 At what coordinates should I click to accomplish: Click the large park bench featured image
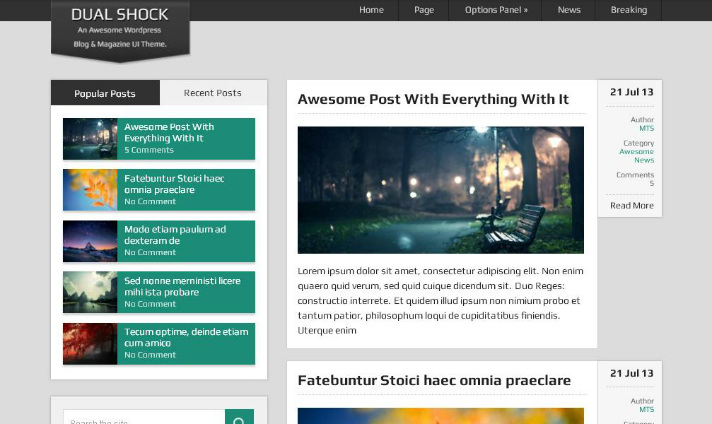(440, 190)
